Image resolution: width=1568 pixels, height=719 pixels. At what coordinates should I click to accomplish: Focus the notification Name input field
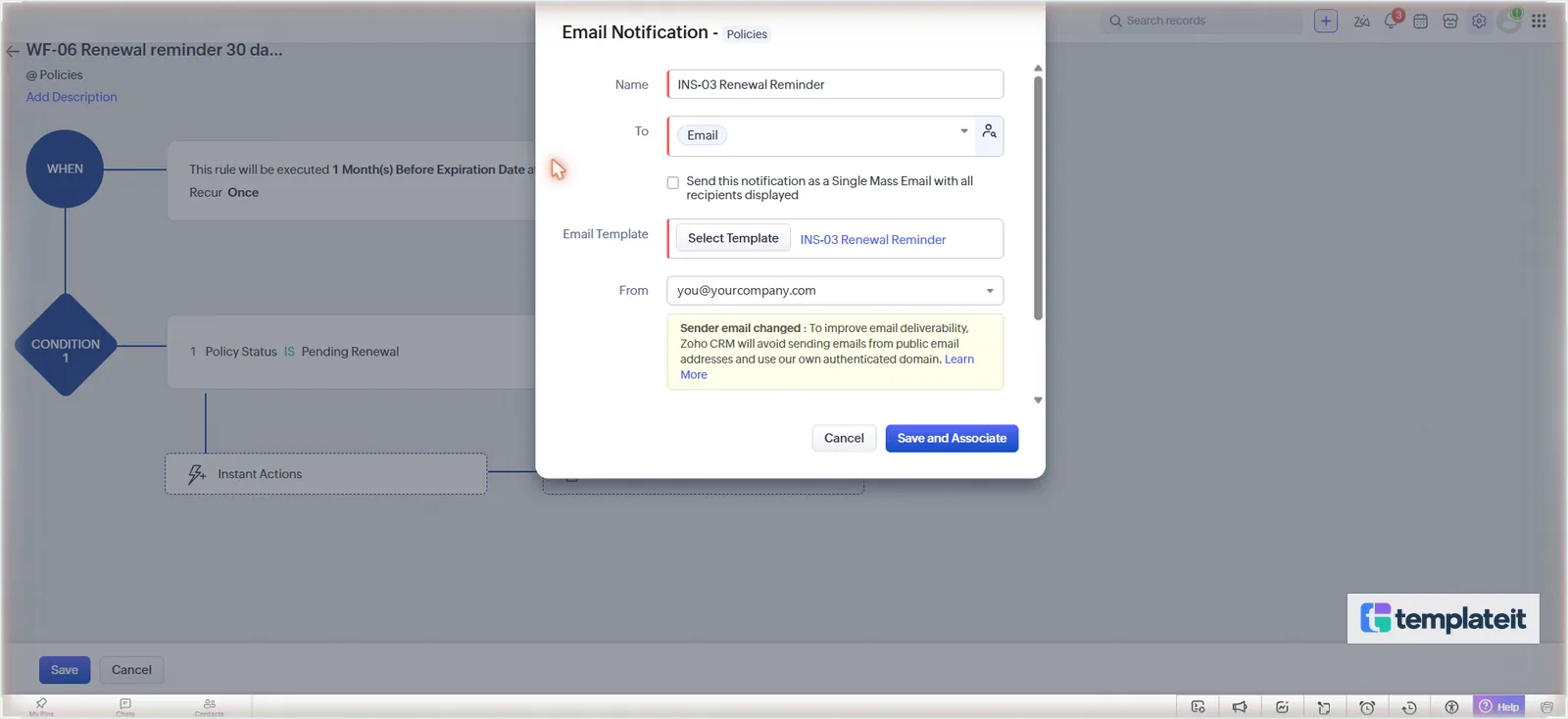[x=835, y=84]
